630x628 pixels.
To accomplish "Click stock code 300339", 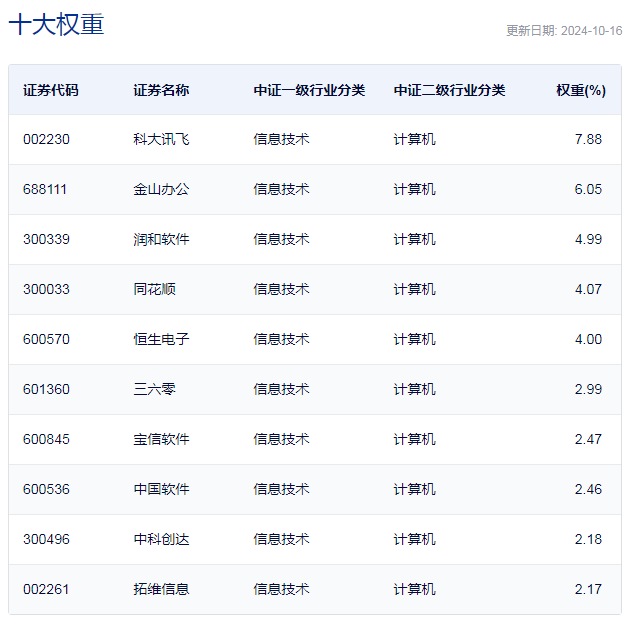I will pos(46,239).
